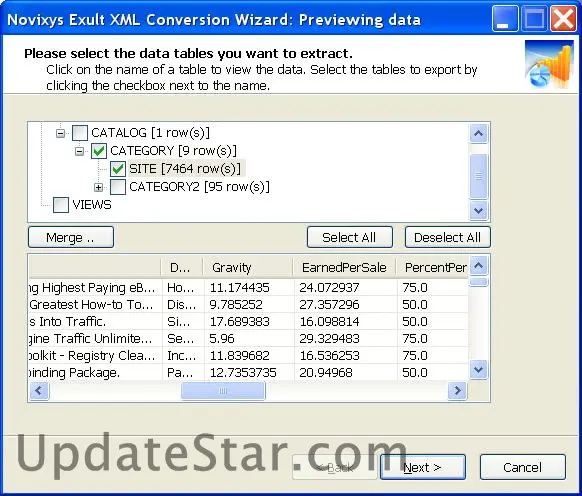Select the row 'Greatest How-to To...'

coord(248,305)
